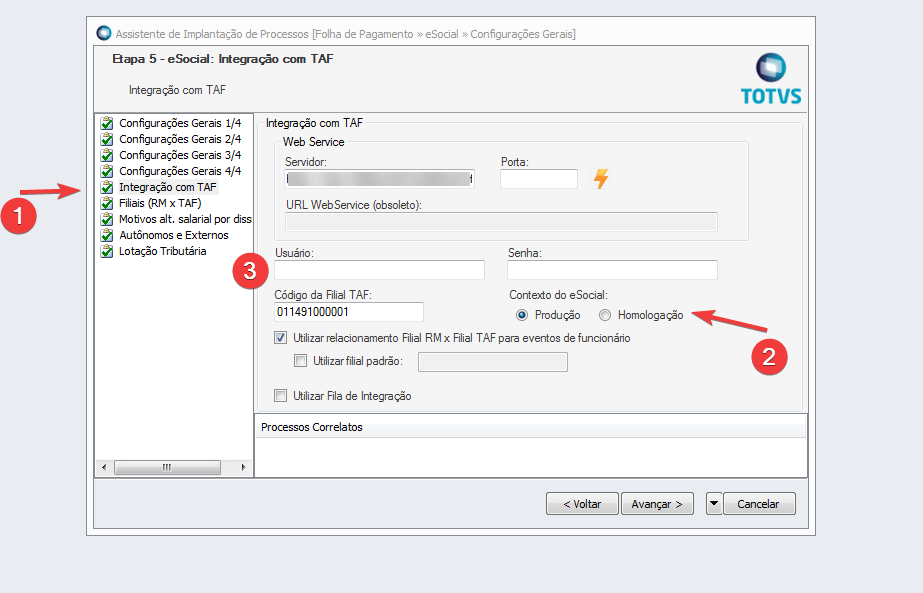Select the Homologação radio button
This screenshot has width=923, height=593.
605,315
